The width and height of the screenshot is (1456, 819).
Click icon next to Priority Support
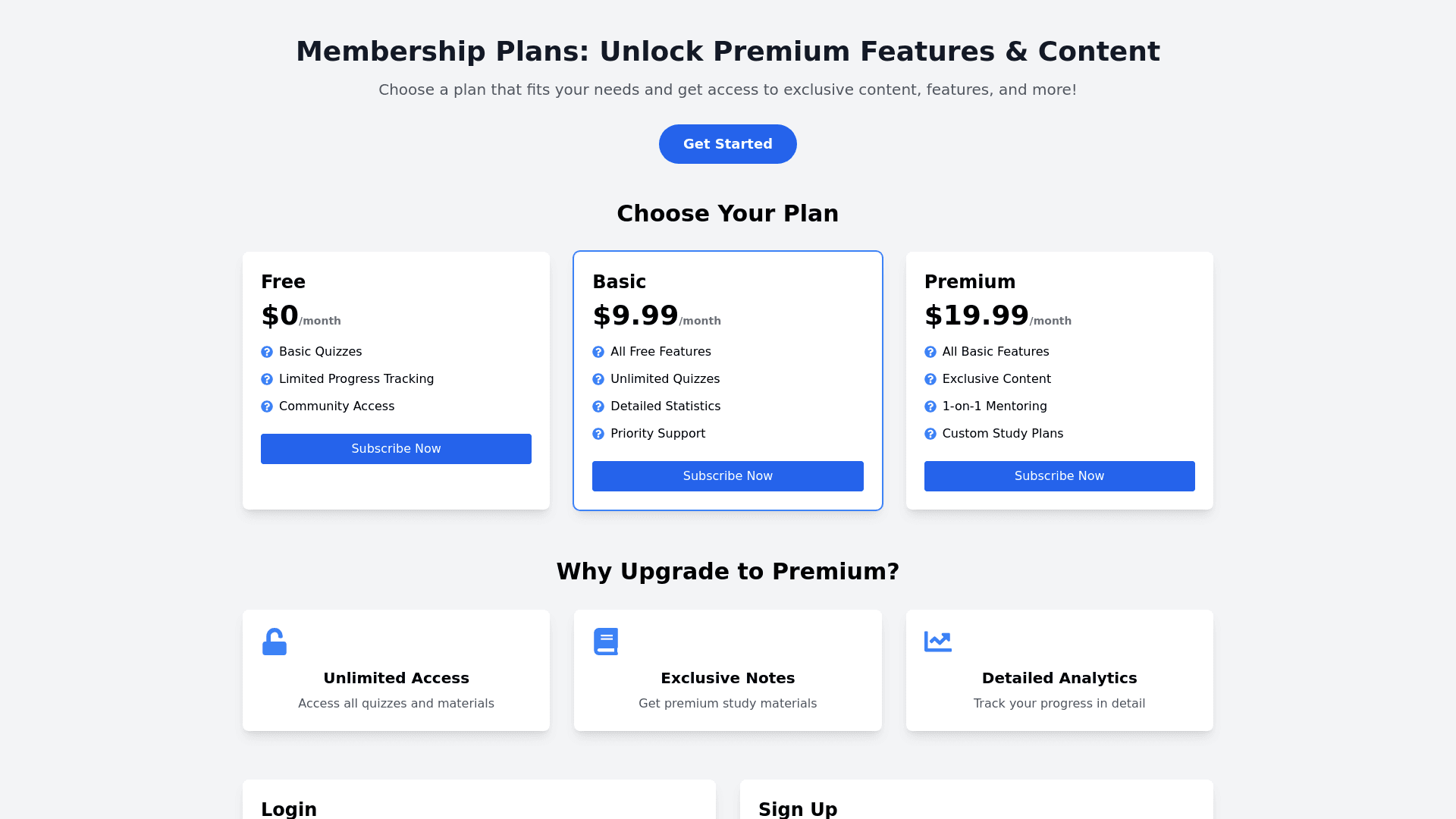click(598, 434)
